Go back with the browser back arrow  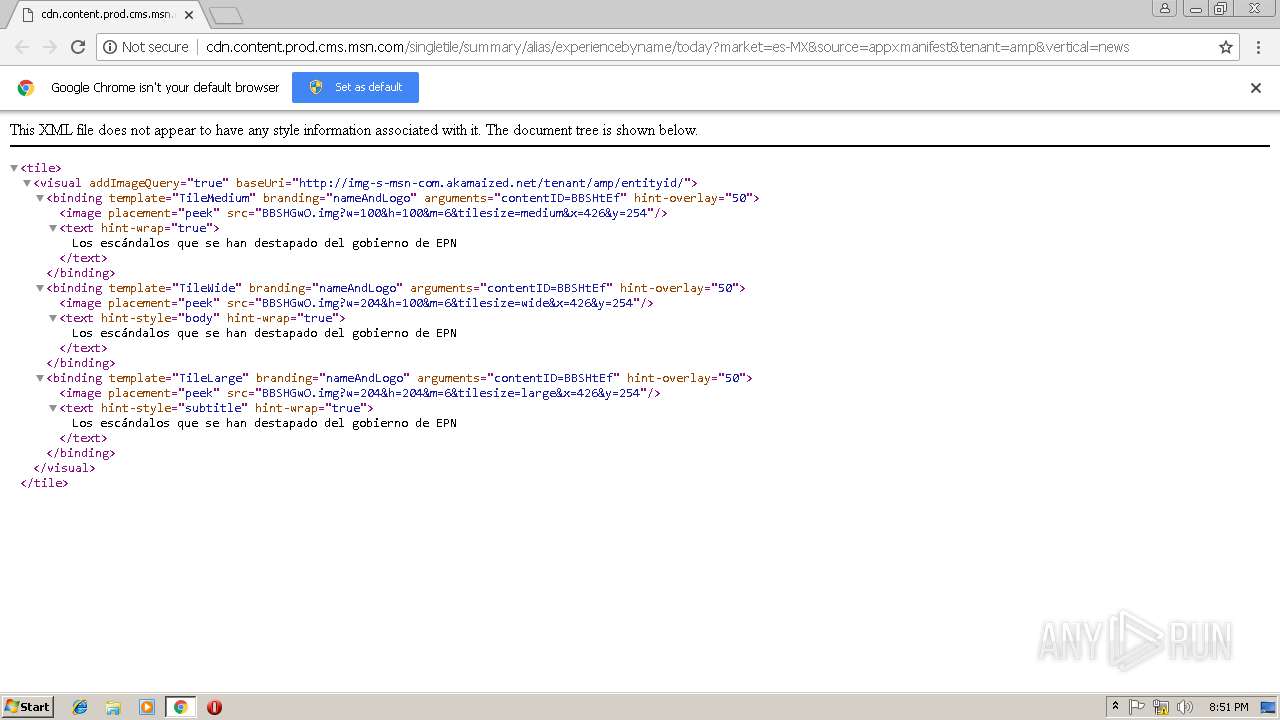[22, 47]
